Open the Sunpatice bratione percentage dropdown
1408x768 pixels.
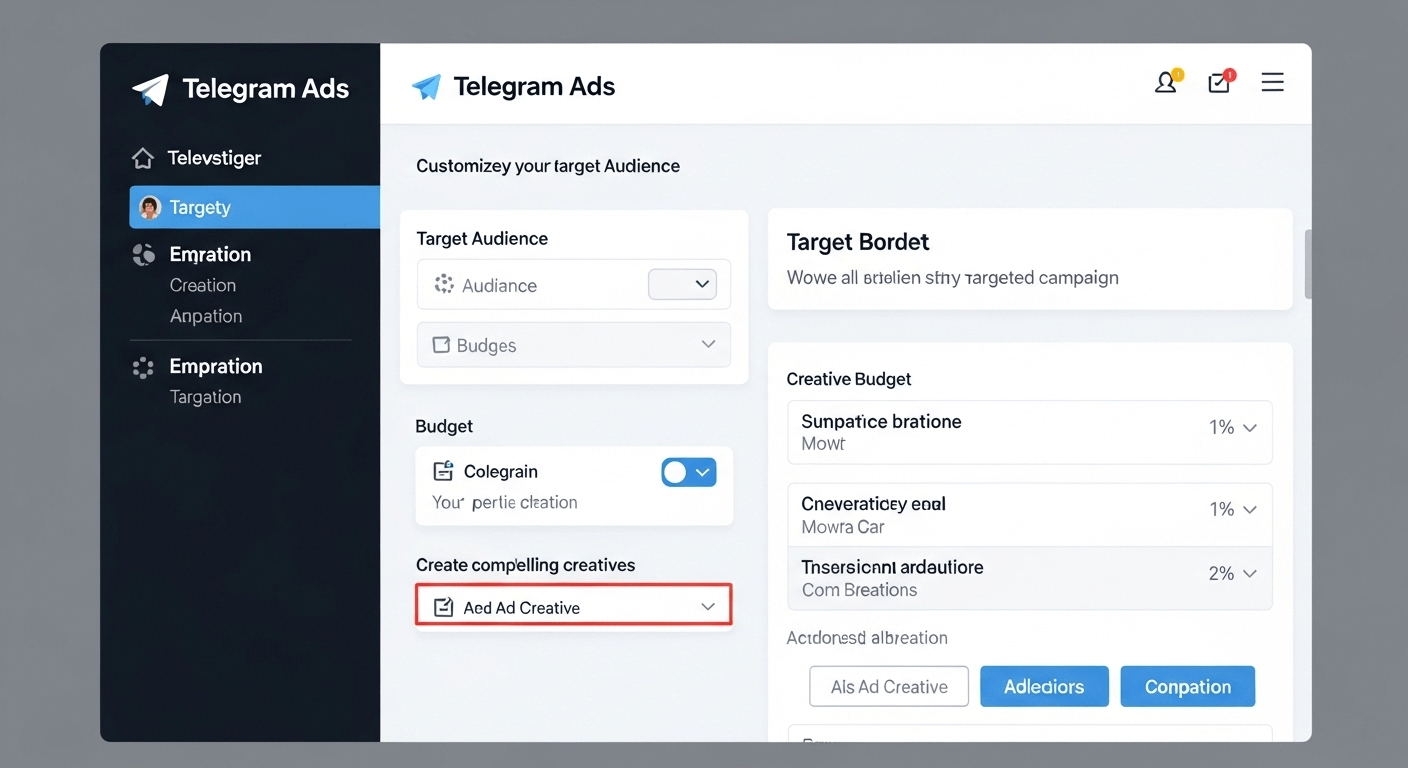[1232, 428]
